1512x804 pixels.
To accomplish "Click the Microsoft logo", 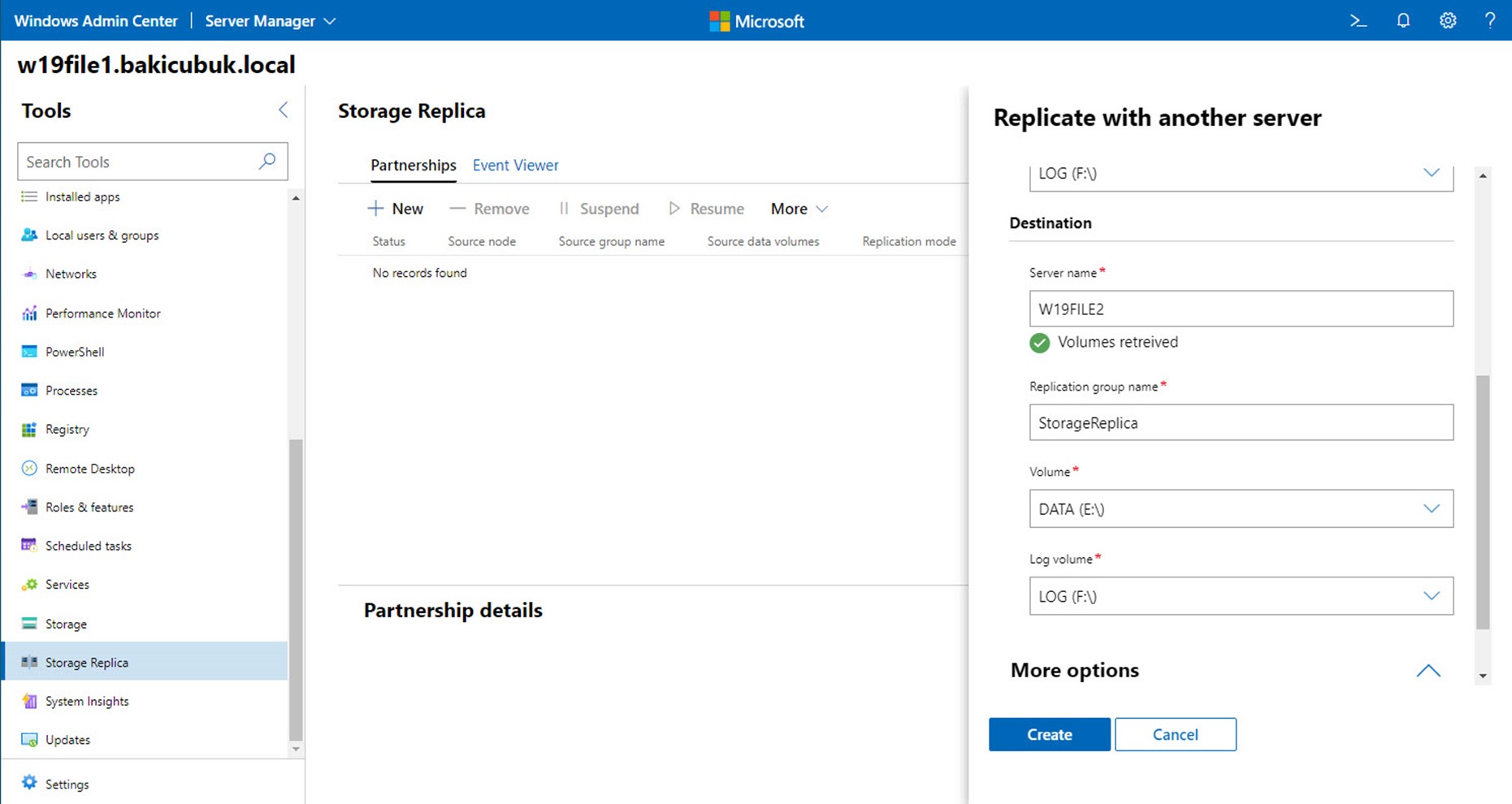I will [x=756, y=21].
